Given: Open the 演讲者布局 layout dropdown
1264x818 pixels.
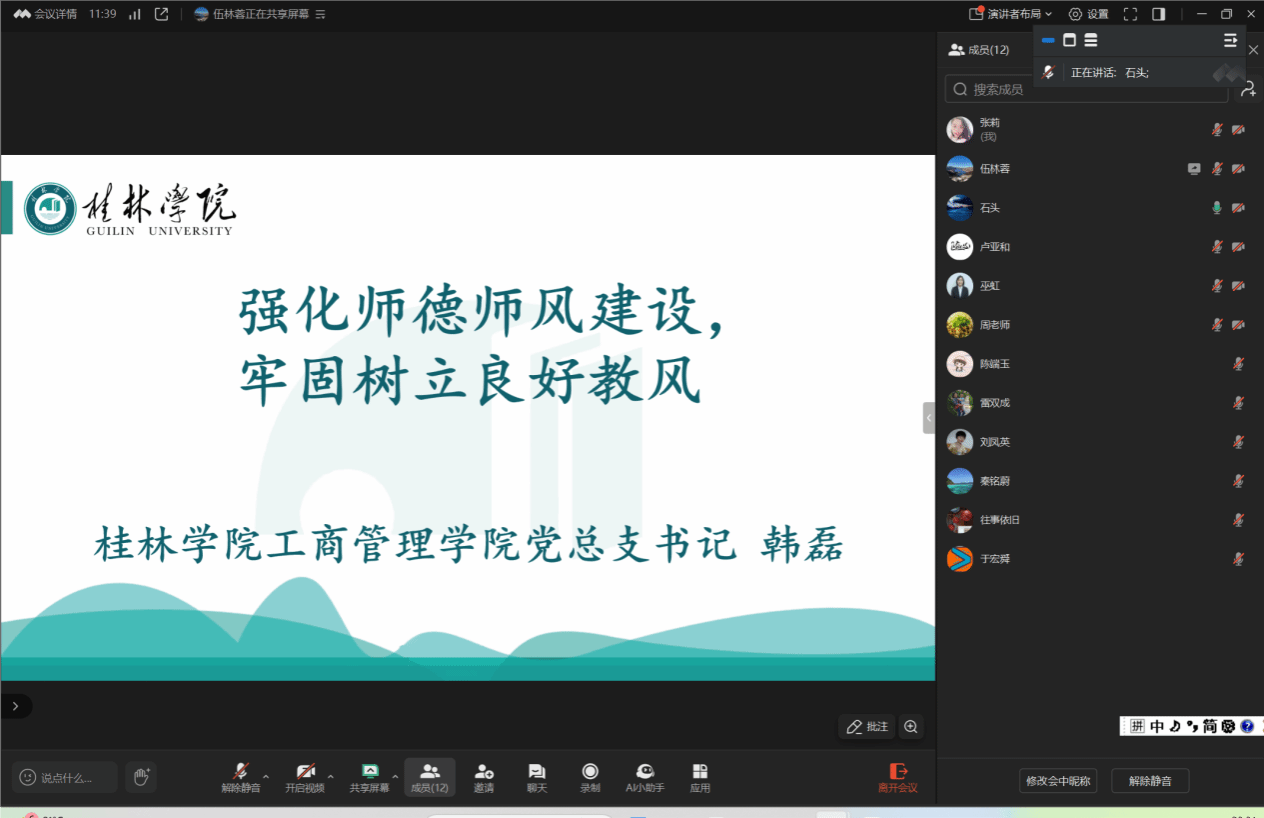Looking at the screenshot, I should pos(1011,14).
